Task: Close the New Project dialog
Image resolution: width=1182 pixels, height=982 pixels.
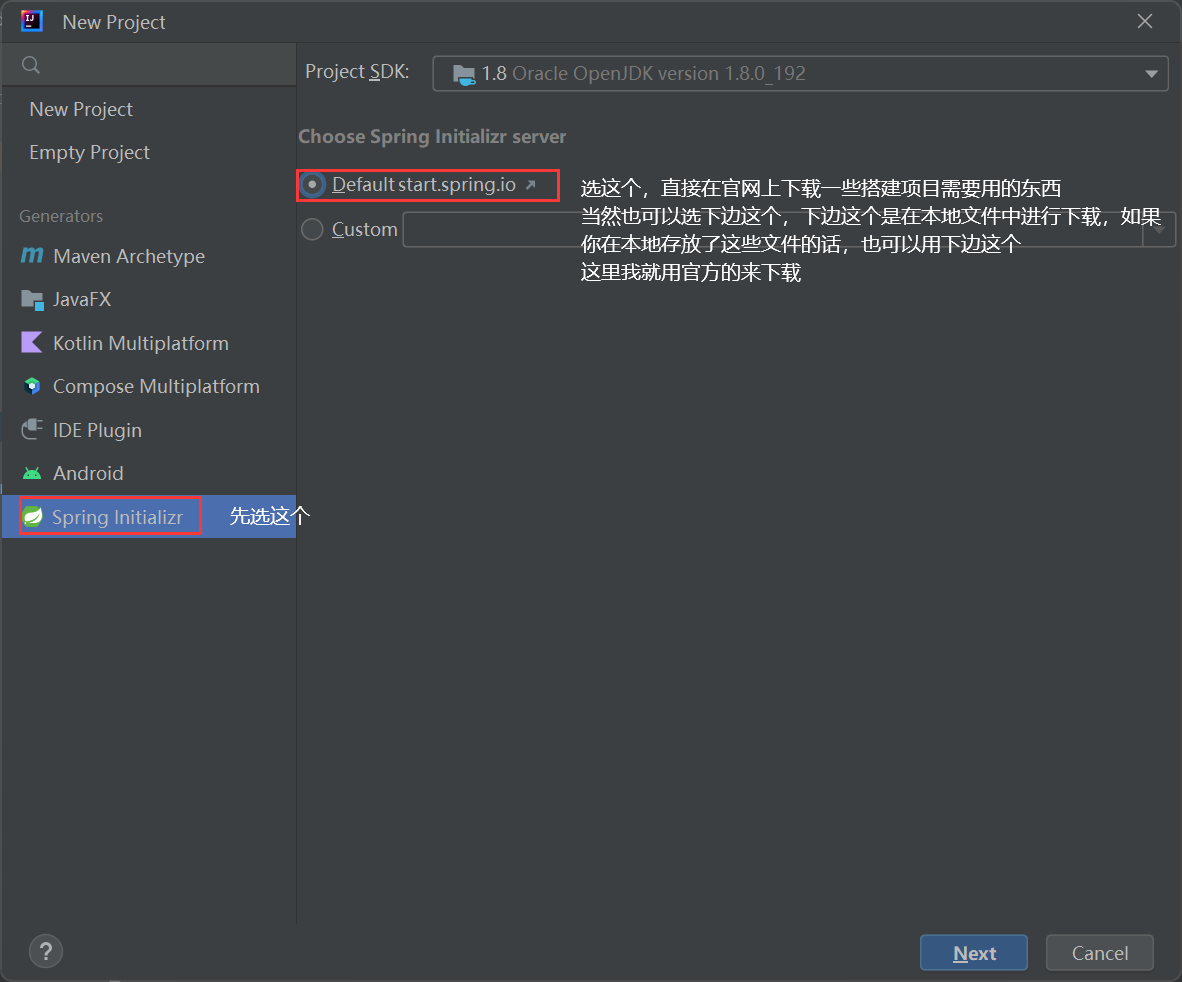Action: (x=1144, y=21)
